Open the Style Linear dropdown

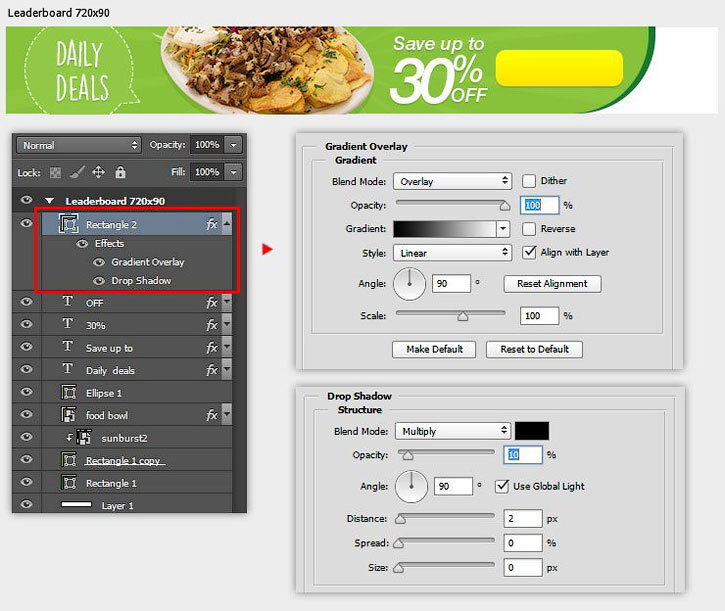(452, 253)
